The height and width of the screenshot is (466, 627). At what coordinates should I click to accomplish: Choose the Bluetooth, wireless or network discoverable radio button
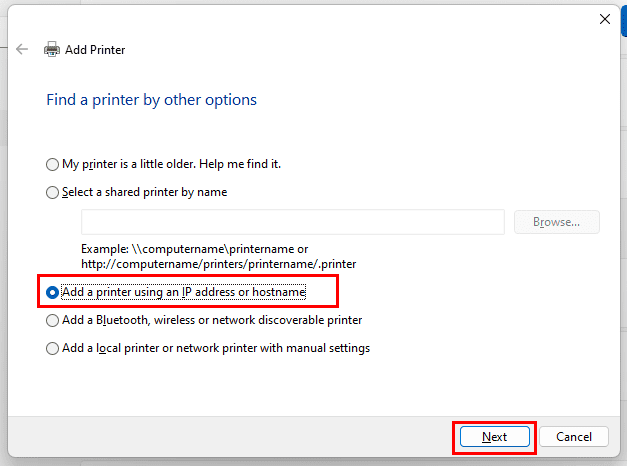click(52, 321)
